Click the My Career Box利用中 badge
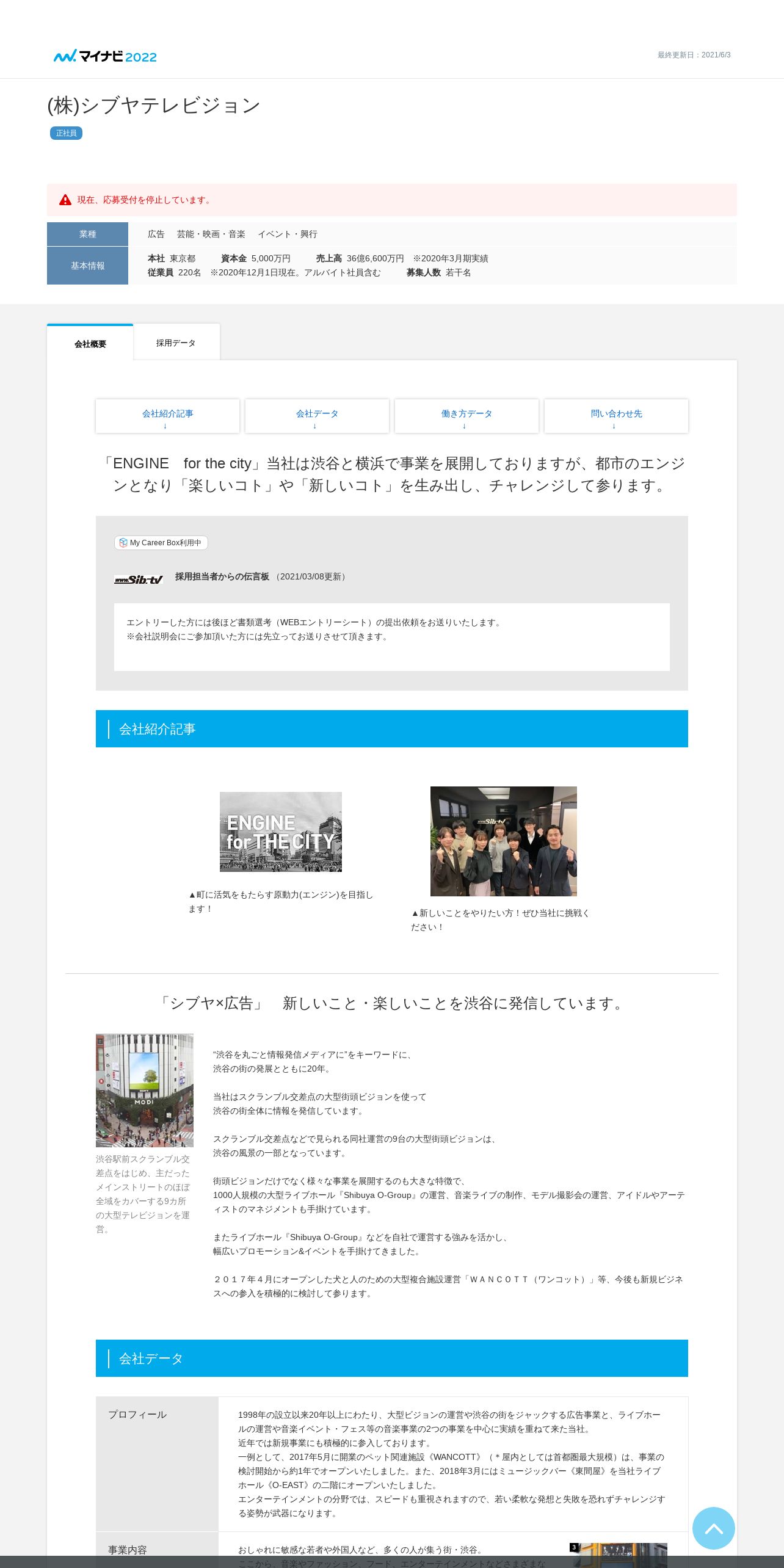Screen dimensions: 784x1568 click(161, 543)
